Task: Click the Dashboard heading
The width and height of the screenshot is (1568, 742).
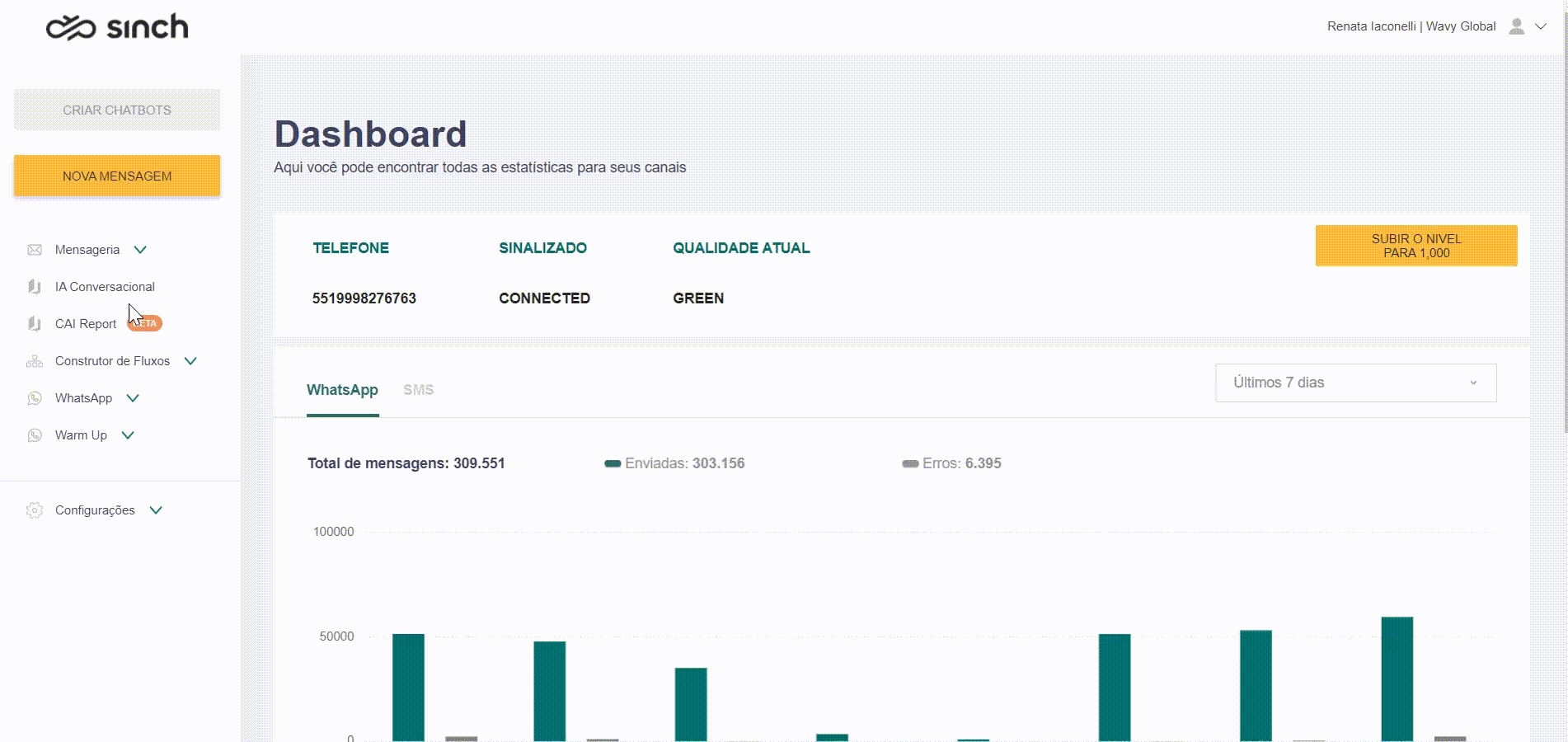Action: tap(370, 134)
